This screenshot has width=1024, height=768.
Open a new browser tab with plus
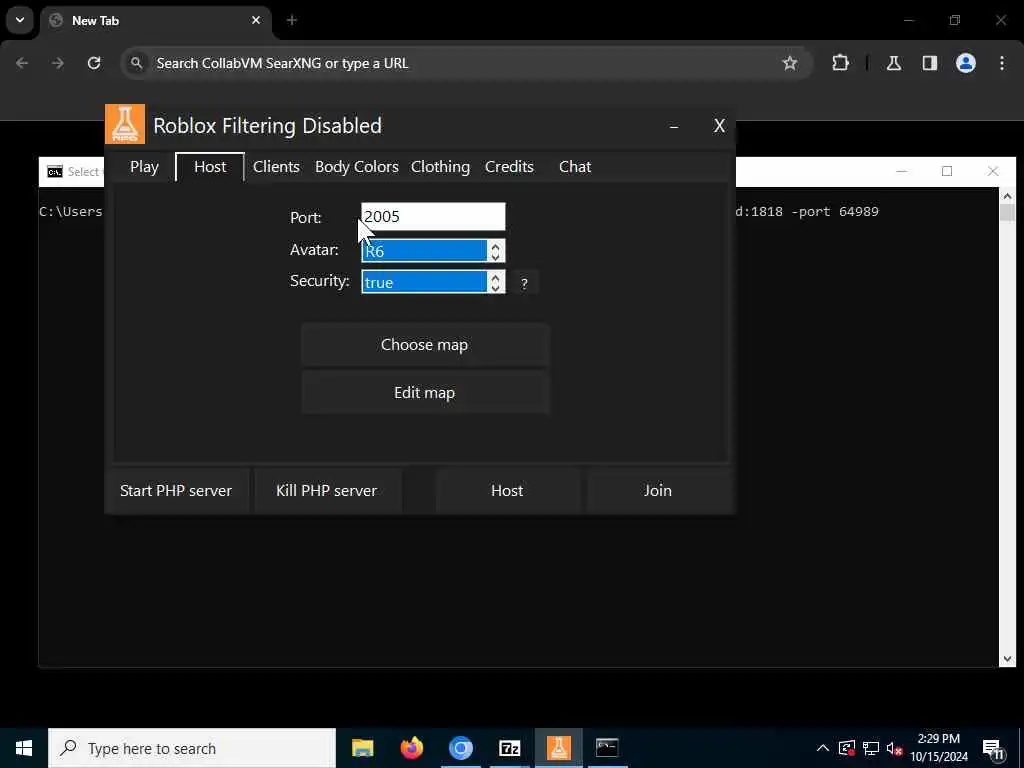click(x=292, y=21)
